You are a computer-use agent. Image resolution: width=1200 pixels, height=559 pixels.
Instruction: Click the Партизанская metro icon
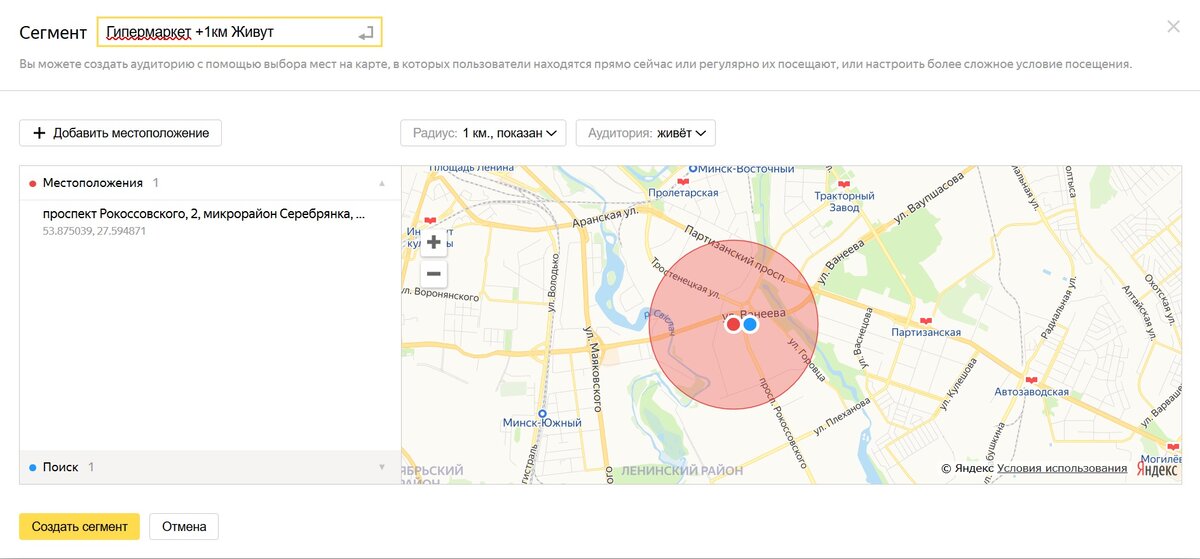click(925, 321)
